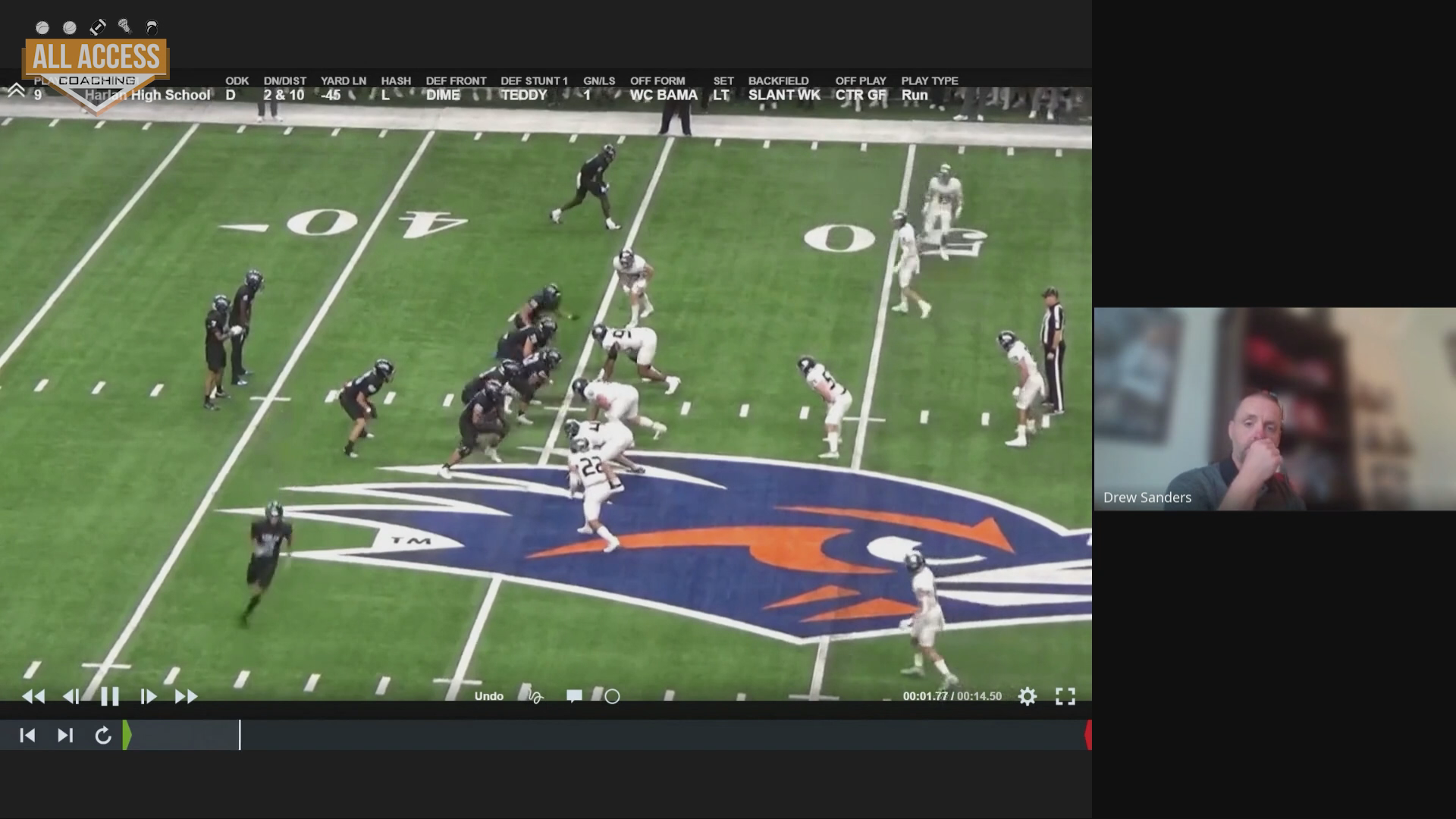This screenshot has width=1456, height=819.
Task: Click the OFF PLAY column header
Action: coord(861,80)
